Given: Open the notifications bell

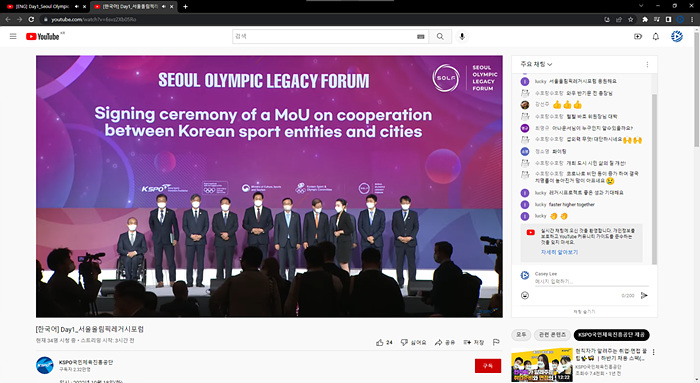Looking at the screenshot, I should [x=655, y=37].
